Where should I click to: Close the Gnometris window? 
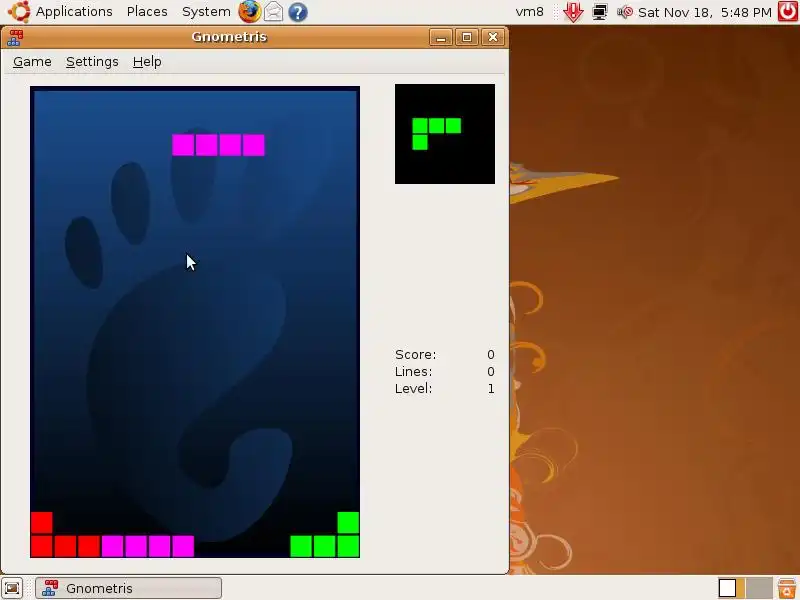point(493,37)
